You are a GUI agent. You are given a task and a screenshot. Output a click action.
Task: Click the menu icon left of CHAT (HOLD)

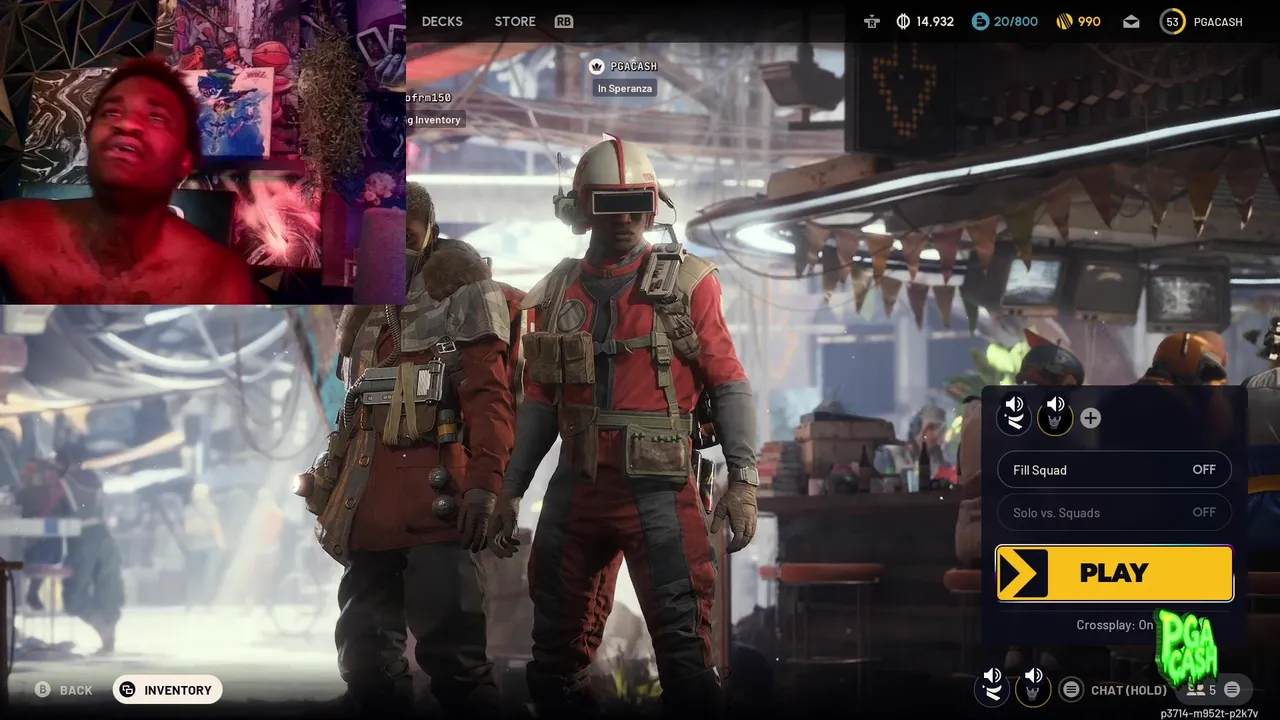tap(1071, 689)
